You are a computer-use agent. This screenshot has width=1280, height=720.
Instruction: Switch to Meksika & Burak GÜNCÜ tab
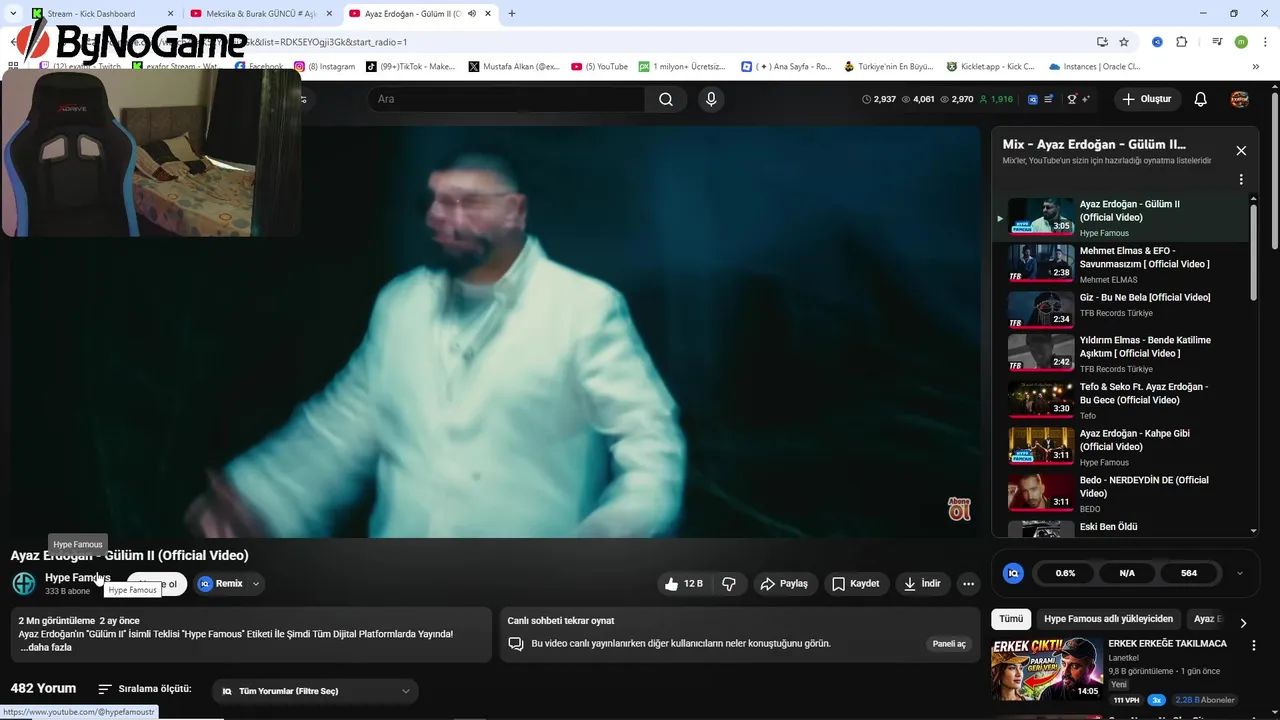tap(260, 14)
